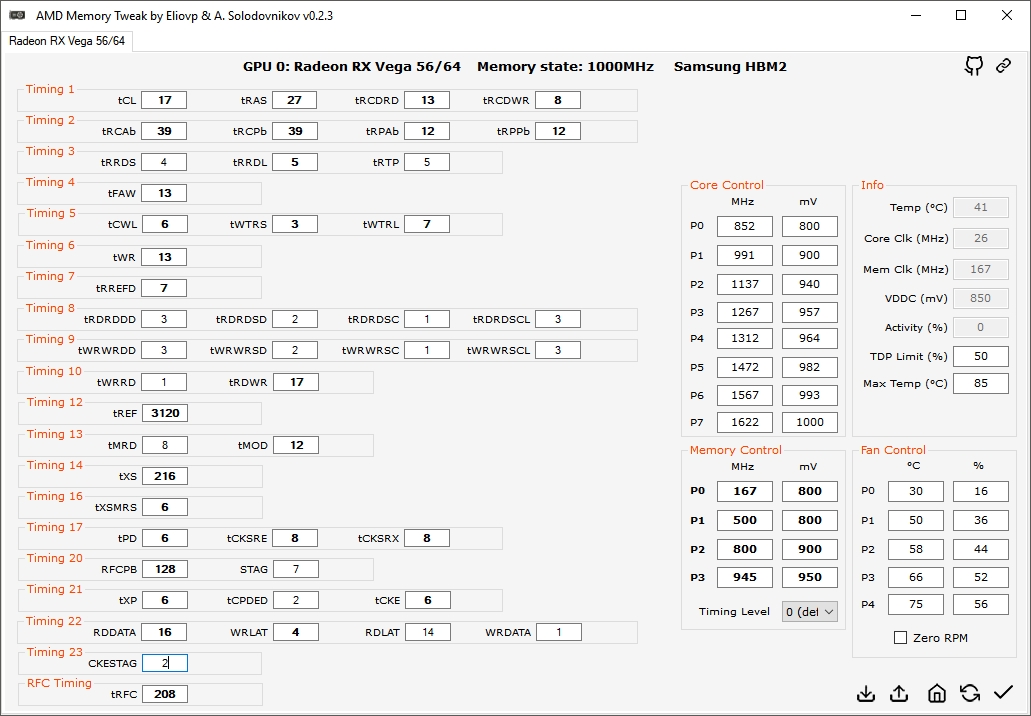Image resolution: width=1031 pixels, height=716 pixels.
Task: Edit the tRCAb value
Action: (164, 131)
